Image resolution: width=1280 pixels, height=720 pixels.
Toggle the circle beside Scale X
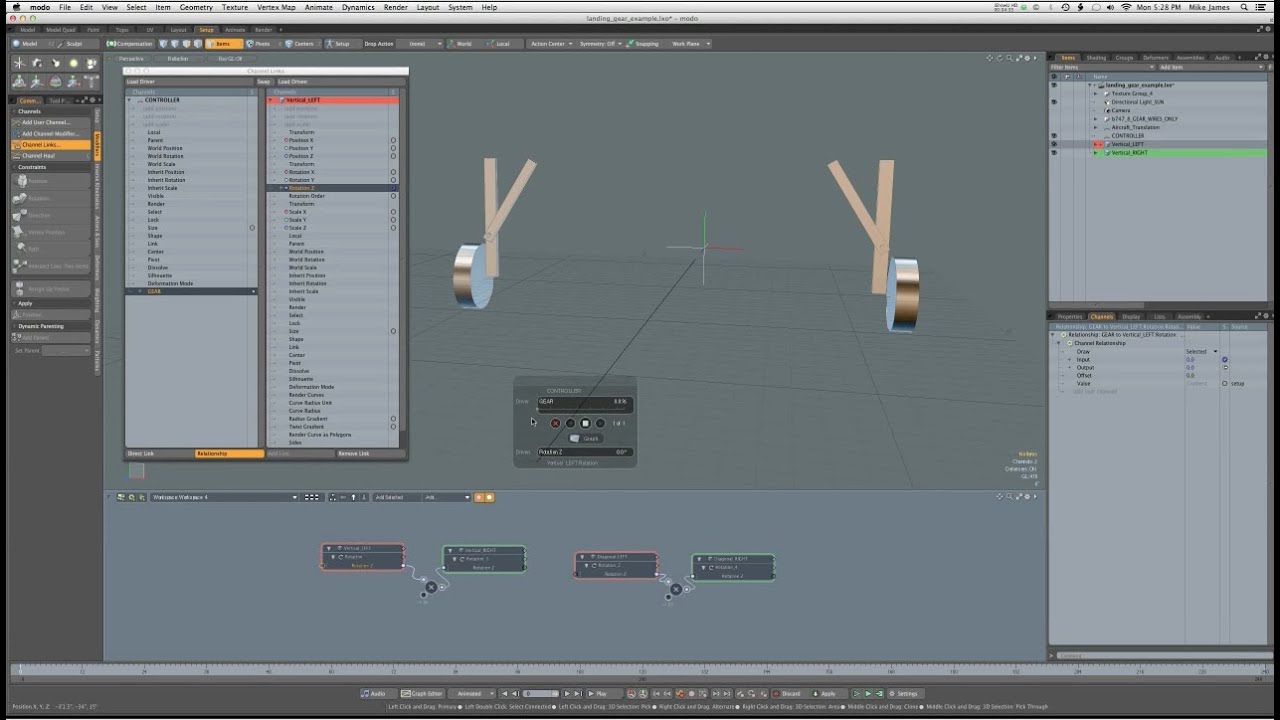(x=393, y=212)
